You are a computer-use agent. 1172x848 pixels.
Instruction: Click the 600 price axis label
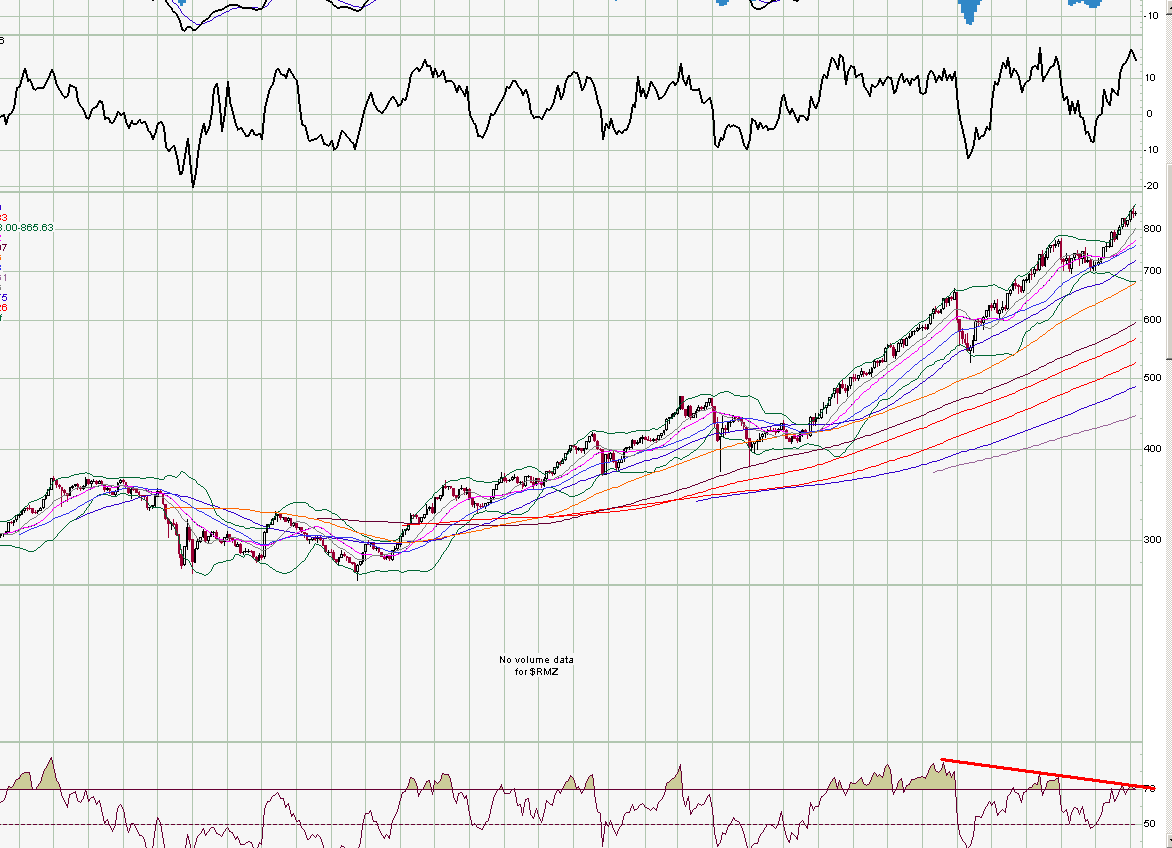[x=1152, y=320]
